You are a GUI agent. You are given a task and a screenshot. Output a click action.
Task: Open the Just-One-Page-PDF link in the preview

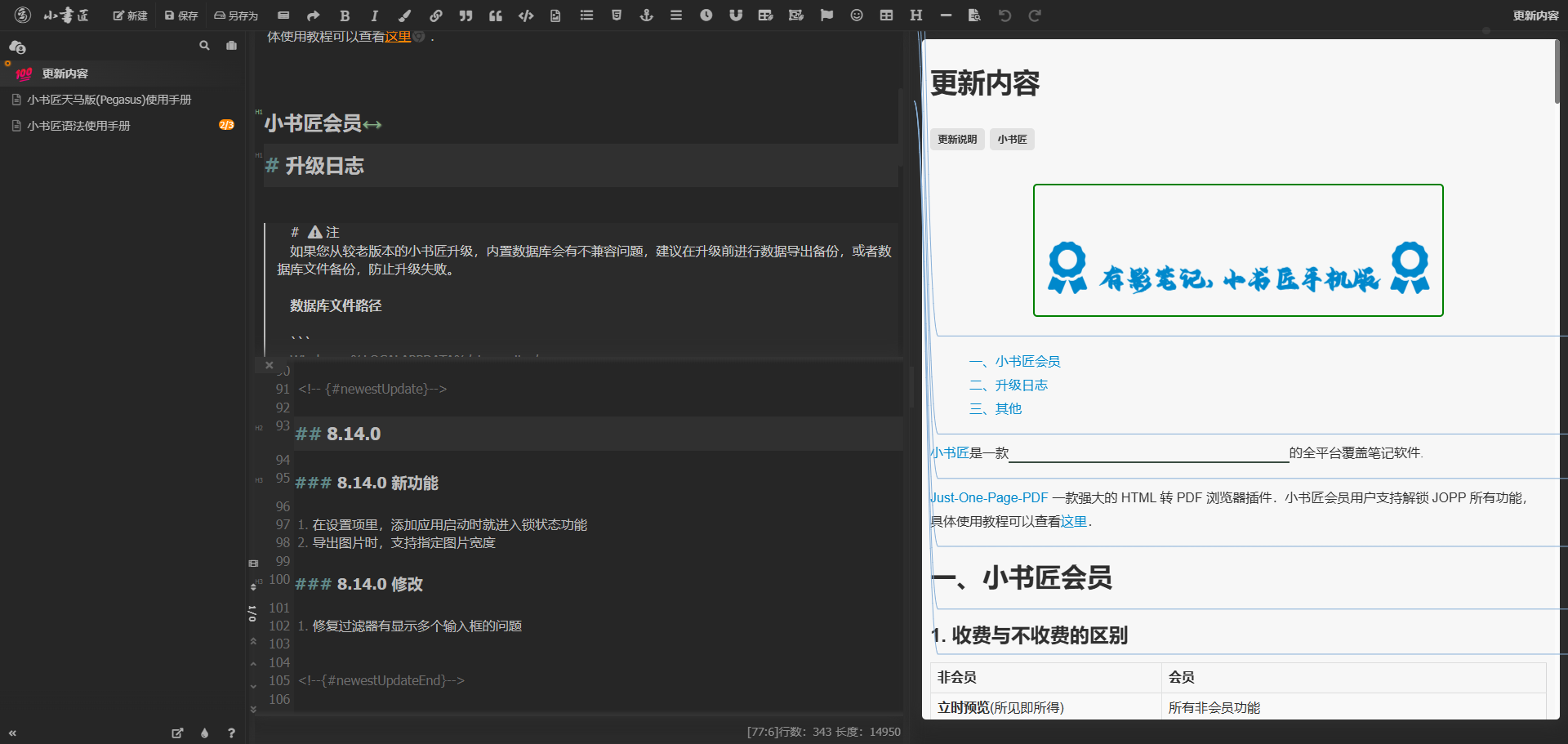click(989, 497)
